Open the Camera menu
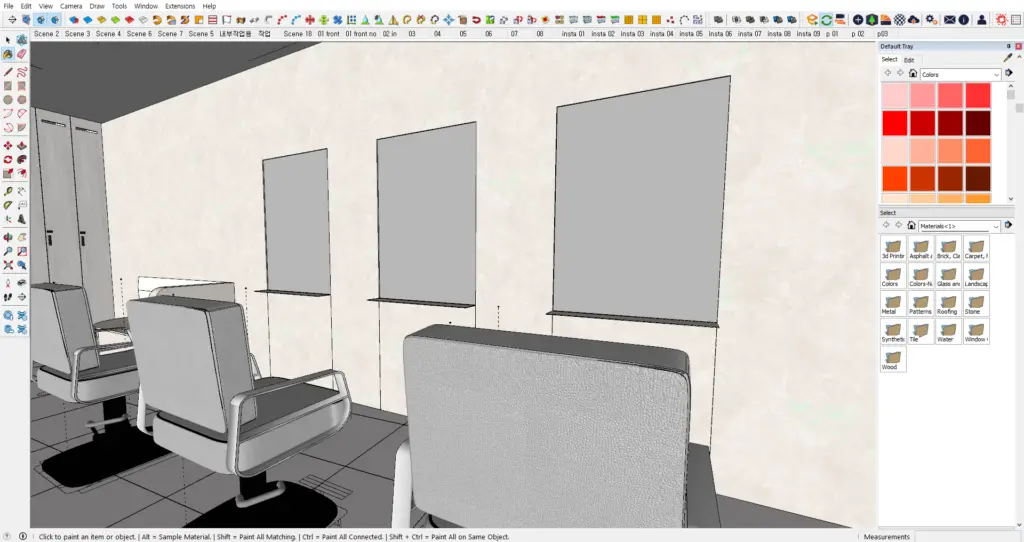Image resolution: width=1024 pixels, height=542 pixels. click(71, 6)
